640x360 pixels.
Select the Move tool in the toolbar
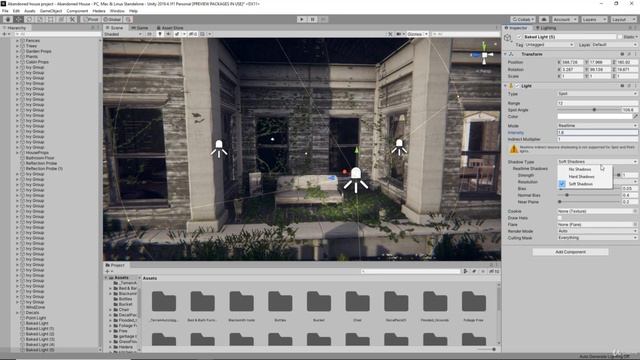point(19,19)
